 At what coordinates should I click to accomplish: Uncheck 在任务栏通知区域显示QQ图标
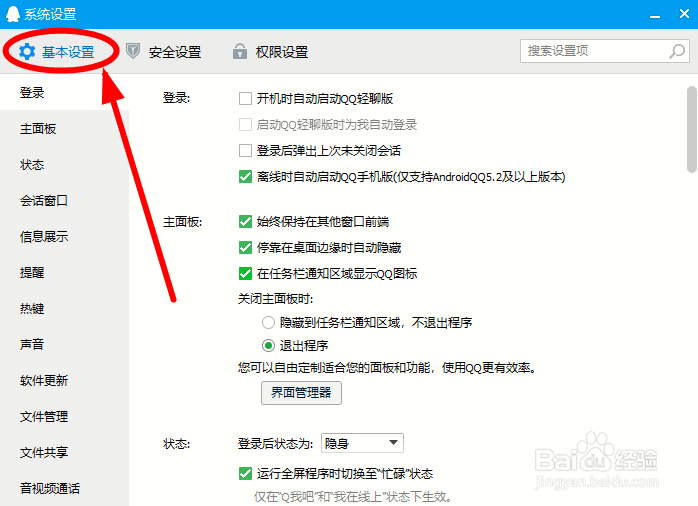(245, 273)
